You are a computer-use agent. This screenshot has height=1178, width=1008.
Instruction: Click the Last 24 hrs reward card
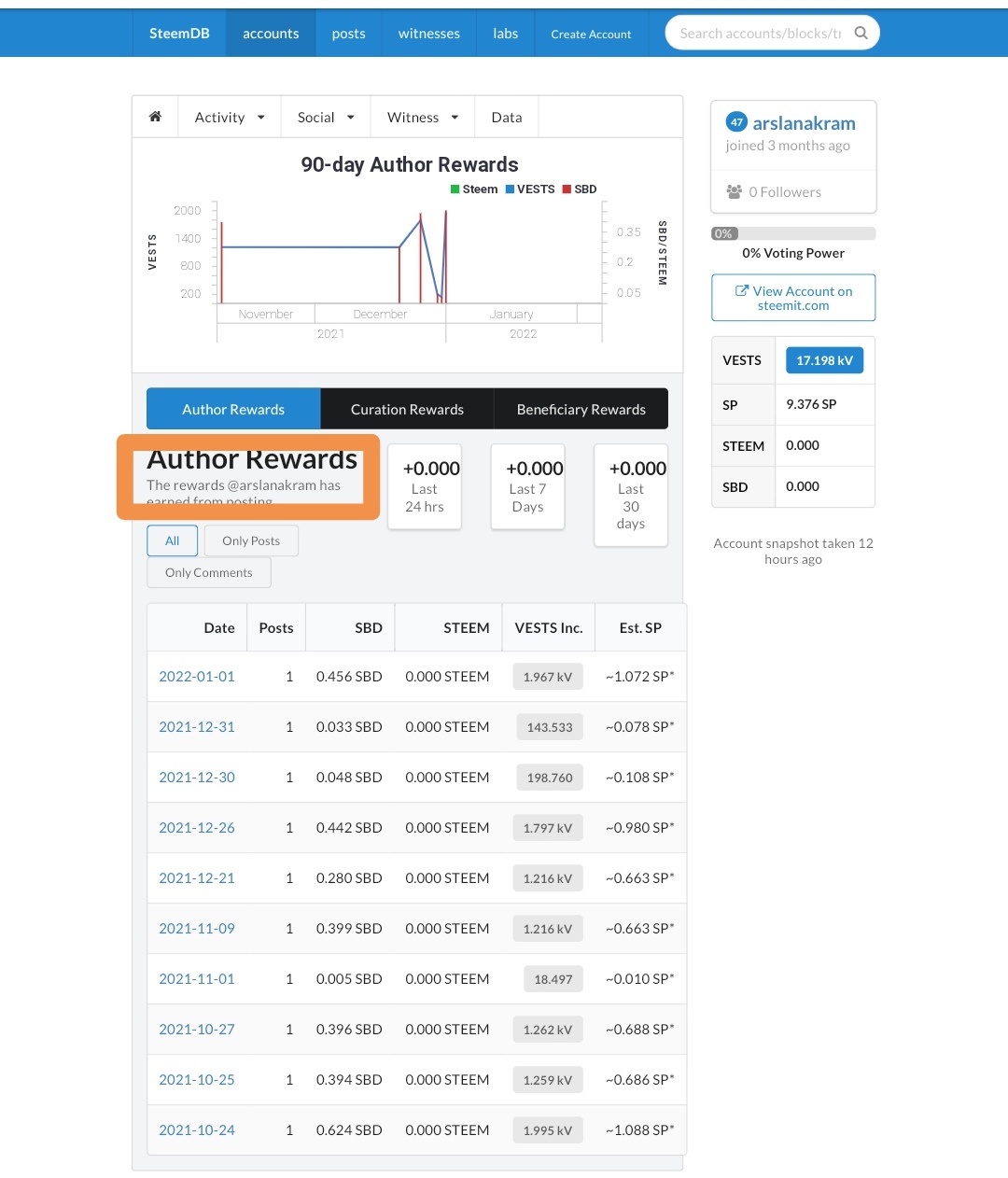tap(425, 486)
